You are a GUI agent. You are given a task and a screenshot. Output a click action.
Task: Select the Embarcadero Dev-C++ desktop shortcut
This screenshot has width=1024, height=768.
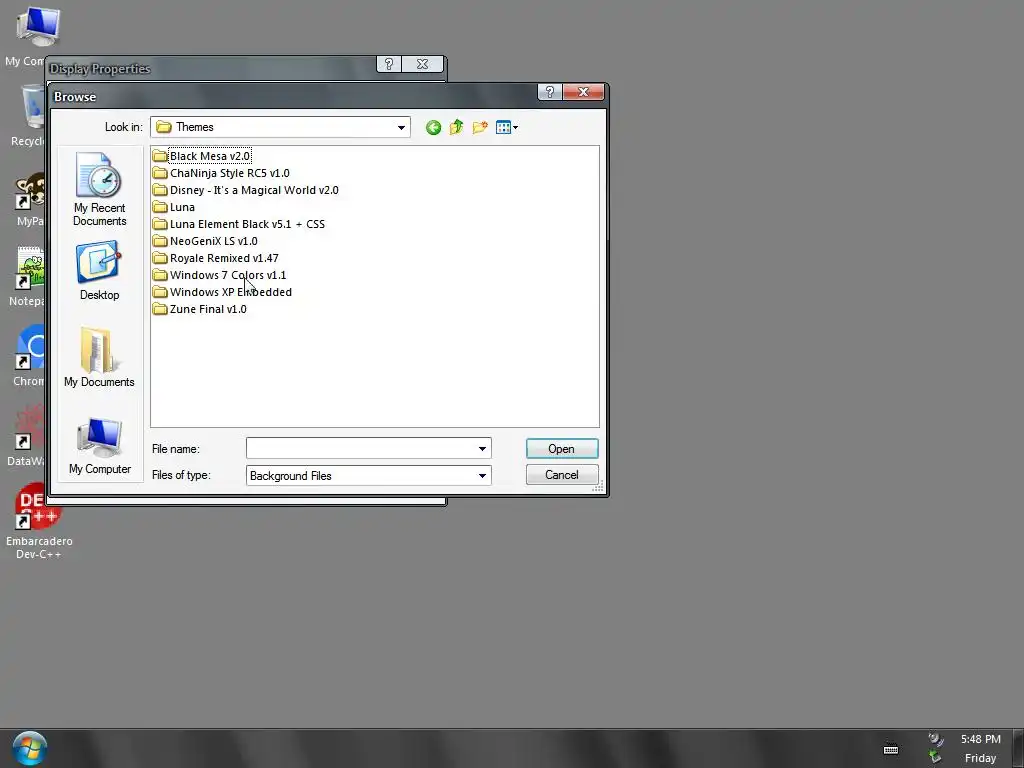(x=39, y=520)
